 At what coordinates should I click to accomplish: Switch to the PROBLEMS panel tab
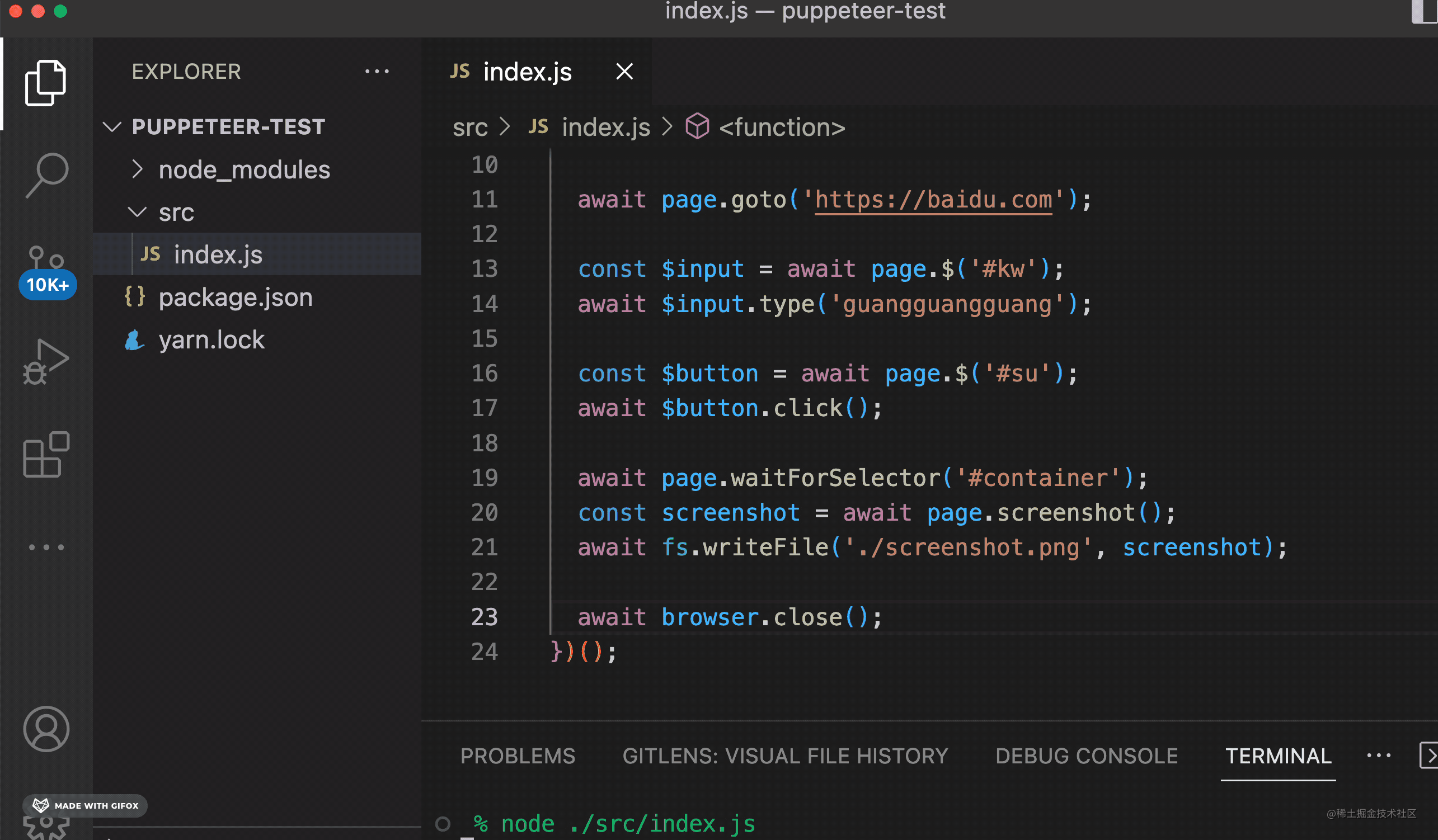coord(518,756)
